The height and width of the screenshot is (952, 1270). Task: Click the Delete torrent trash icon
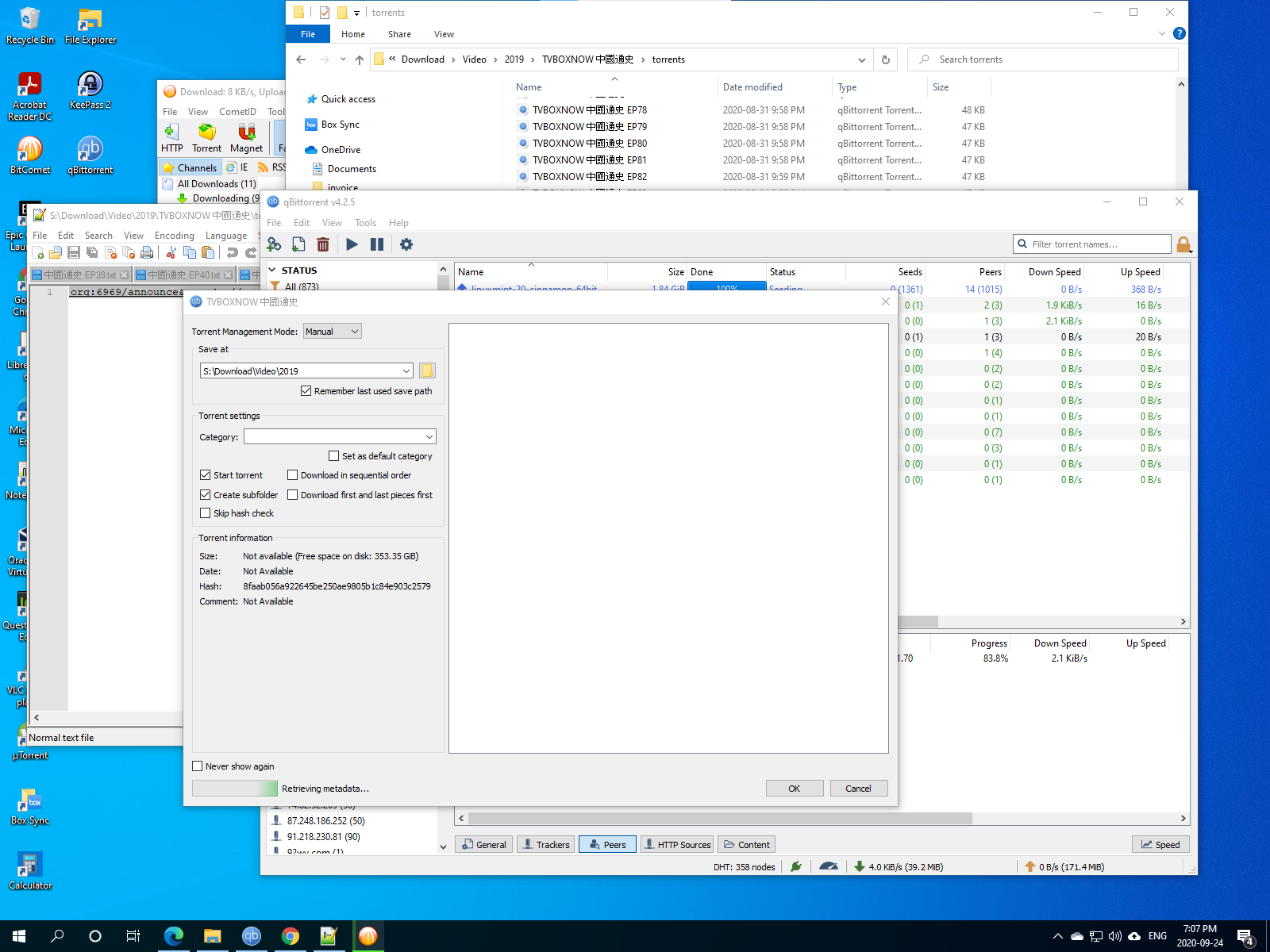323,244
